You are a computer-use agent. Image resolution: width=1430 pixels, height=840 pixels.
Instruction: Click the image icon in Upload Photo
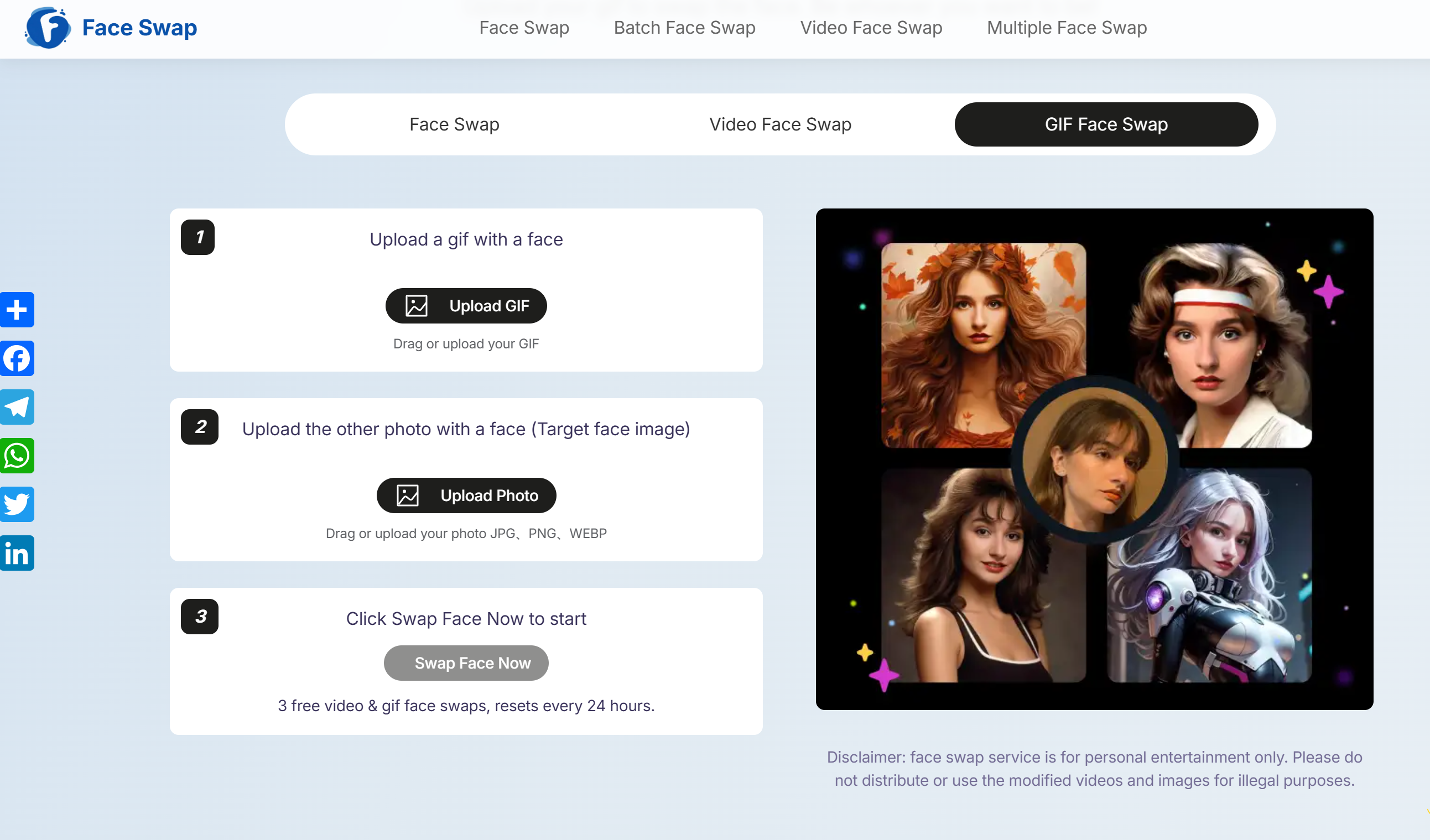point(408,495)
